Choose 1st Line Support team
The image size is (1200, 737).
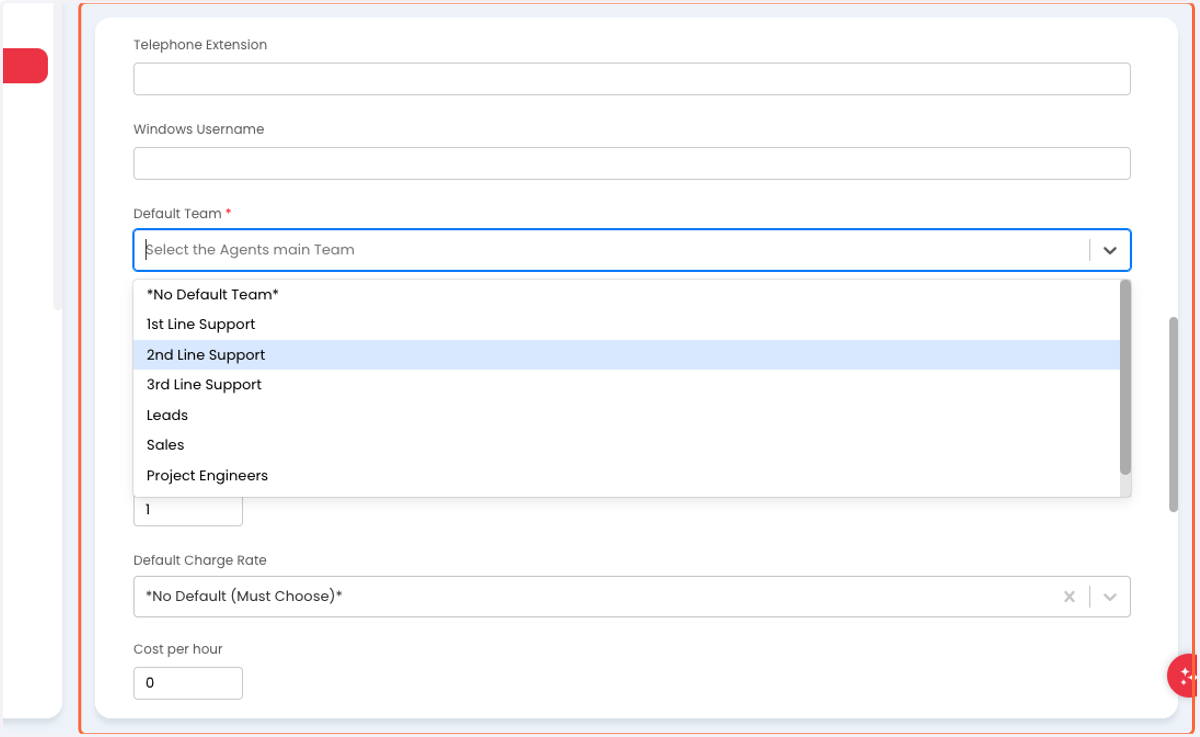point(626,324)
